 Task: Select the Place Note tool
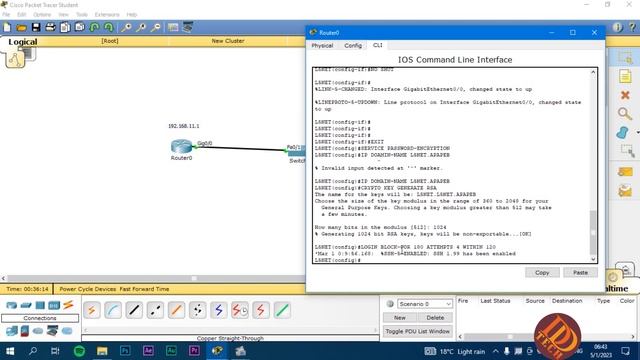pyautogui.click(x=625, y=76)
